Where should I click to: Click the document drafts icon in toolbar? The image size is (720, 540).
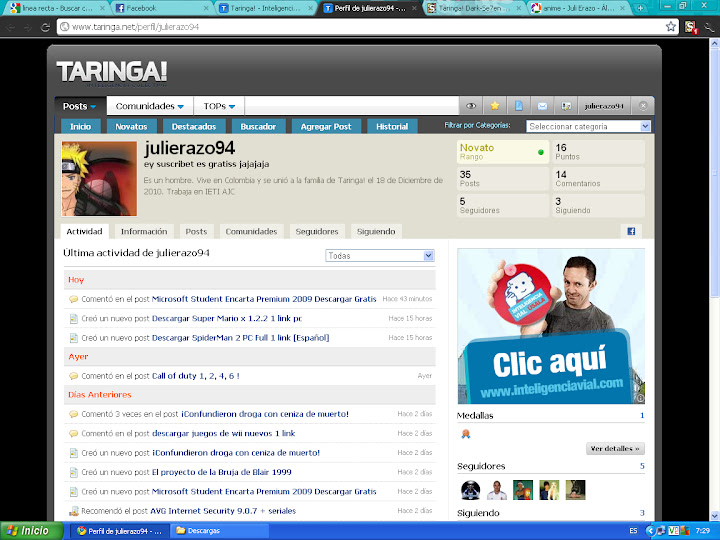[519, 106]
